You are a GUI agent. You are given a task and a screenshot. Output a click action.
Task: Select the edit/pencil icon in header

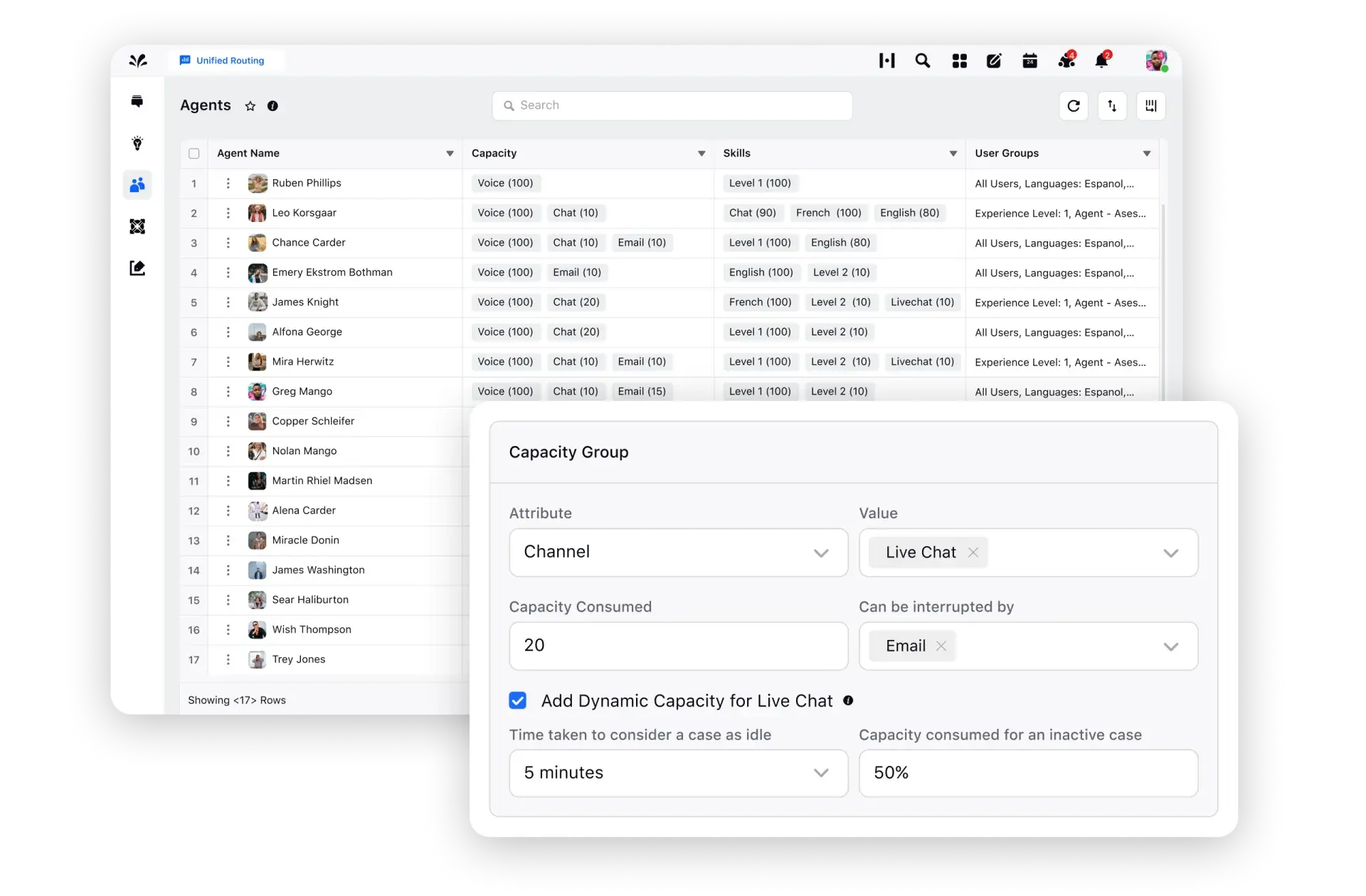coord(993,61)
